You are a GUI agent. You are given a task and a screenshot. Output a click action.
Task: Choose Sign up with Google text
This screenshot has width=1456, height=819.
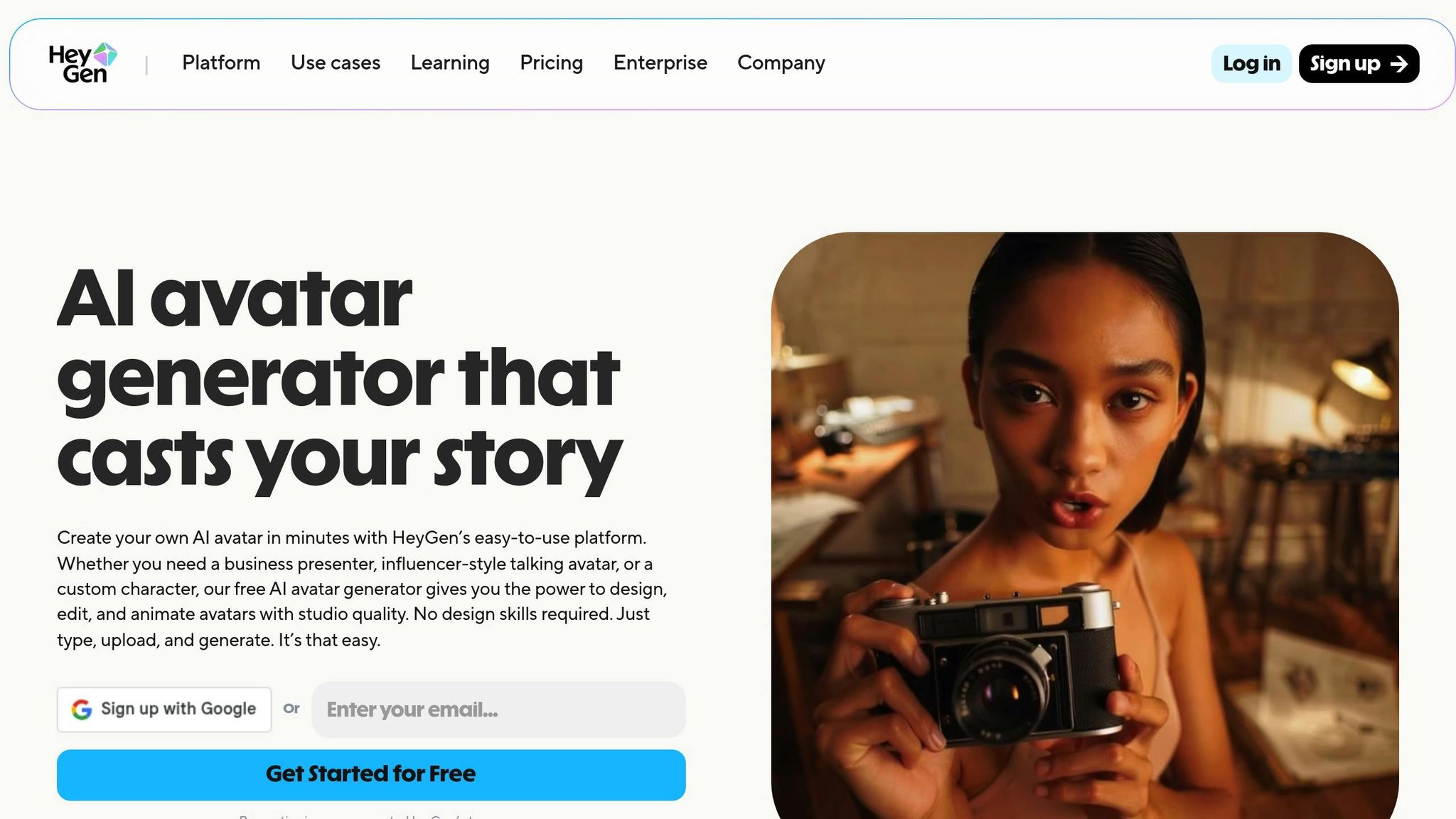178,709
